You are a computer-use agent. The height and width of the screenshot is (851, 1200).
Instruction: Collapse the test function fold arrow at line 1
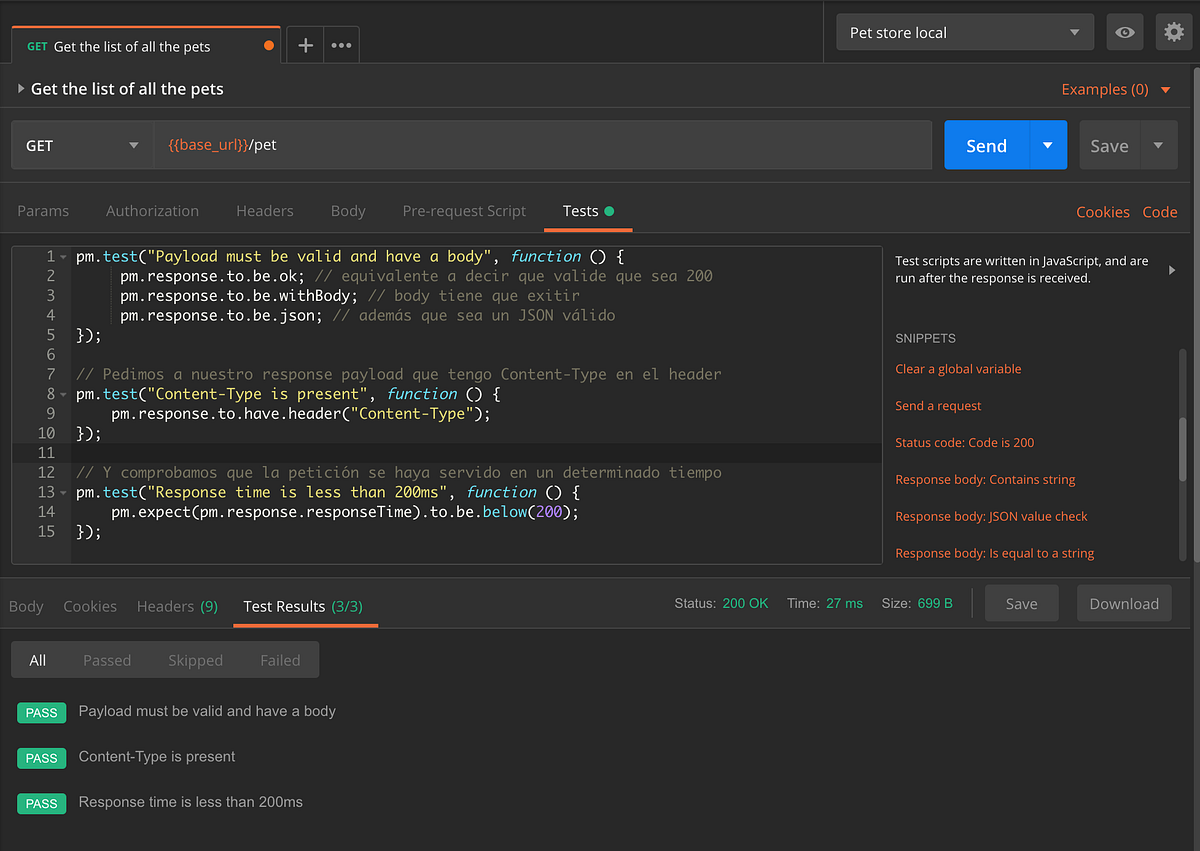click(x=62, y=256)
